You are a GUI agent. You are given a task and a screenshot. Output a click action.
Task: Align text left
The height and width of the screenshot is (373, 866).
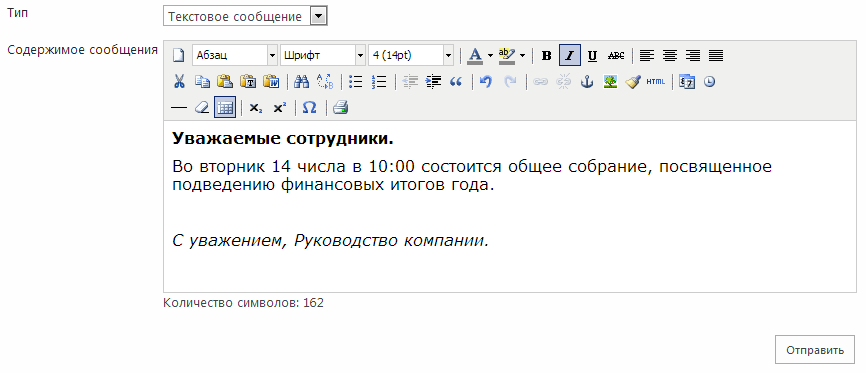[647, 55]
